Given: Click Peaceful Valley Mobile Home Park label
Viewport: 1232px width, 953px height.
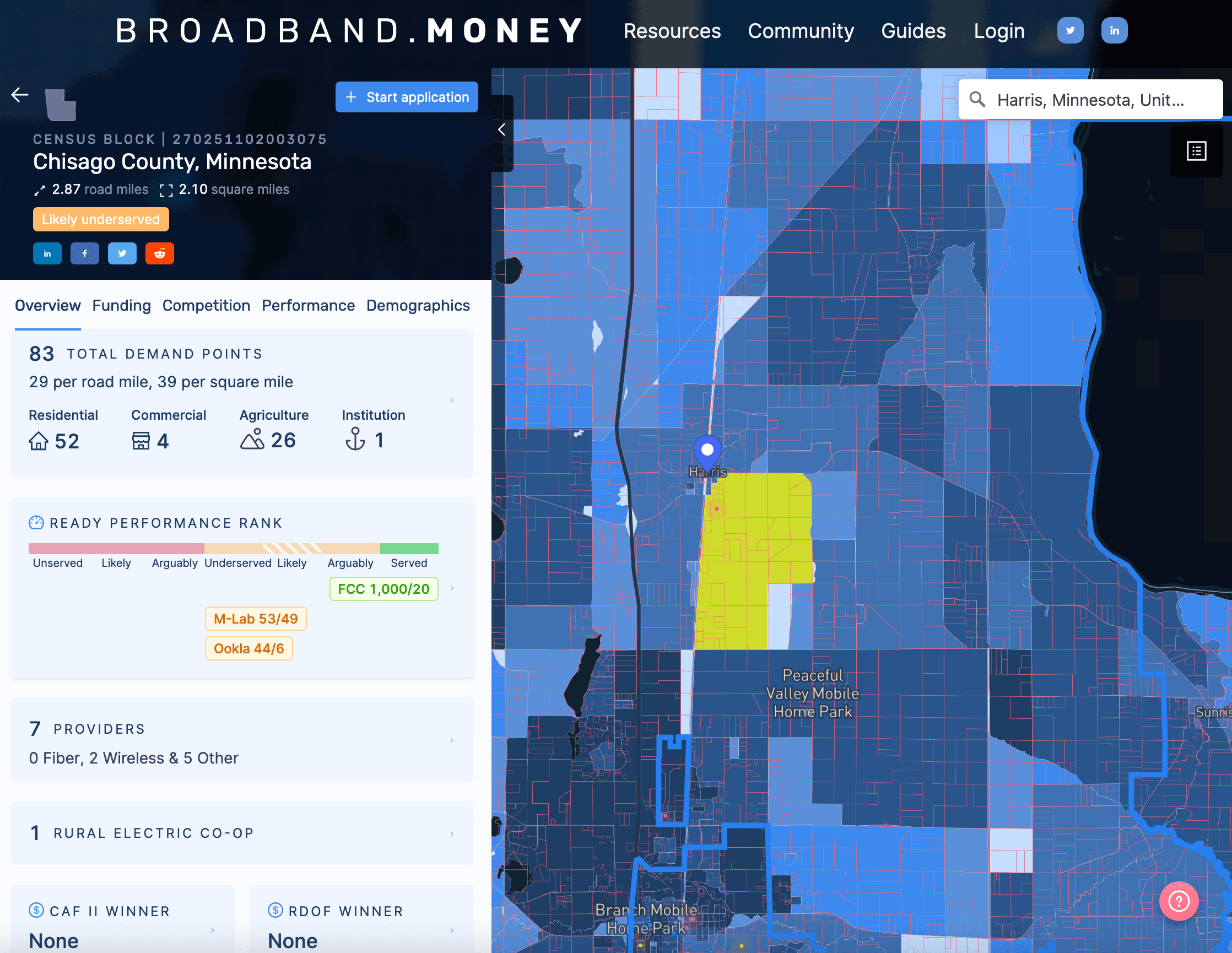Looking at the screenshot, I should click(812, 694).
